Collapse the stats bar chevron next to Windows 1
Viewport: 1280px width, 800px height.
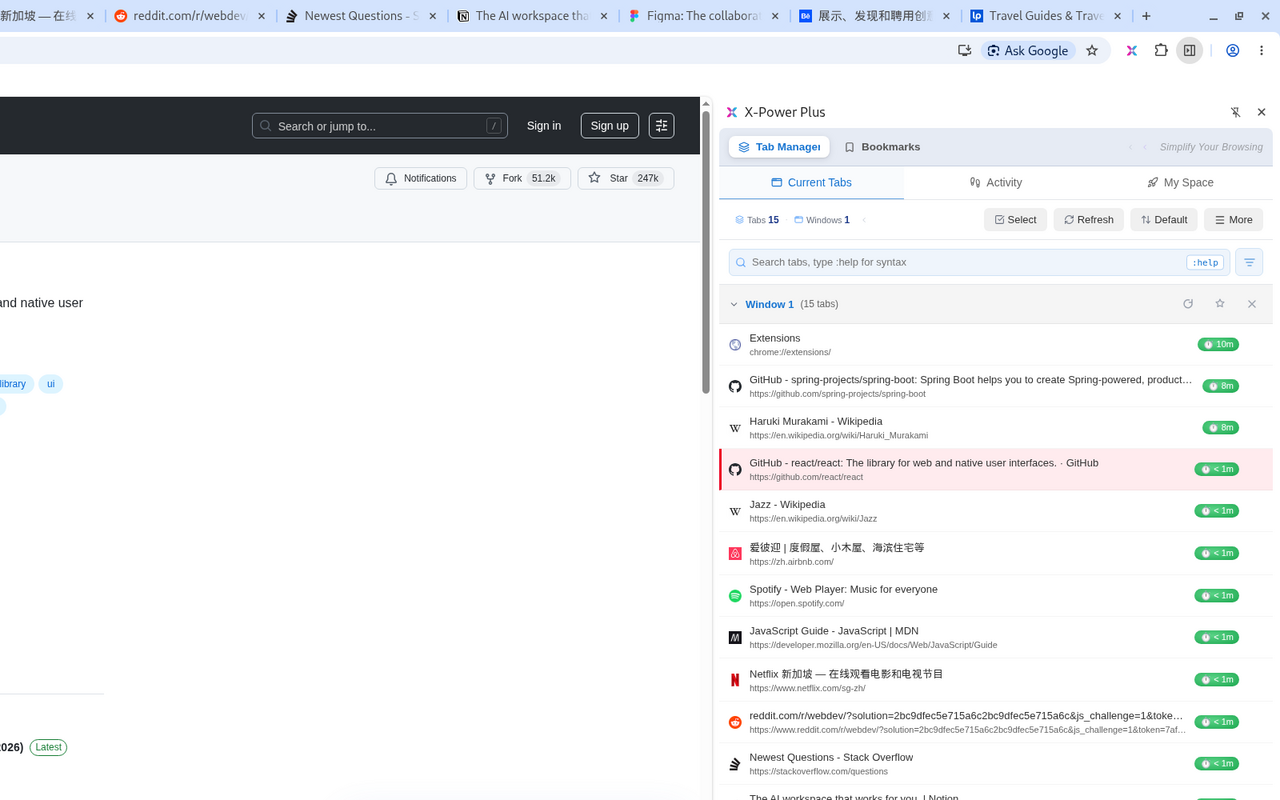point(864,220)
